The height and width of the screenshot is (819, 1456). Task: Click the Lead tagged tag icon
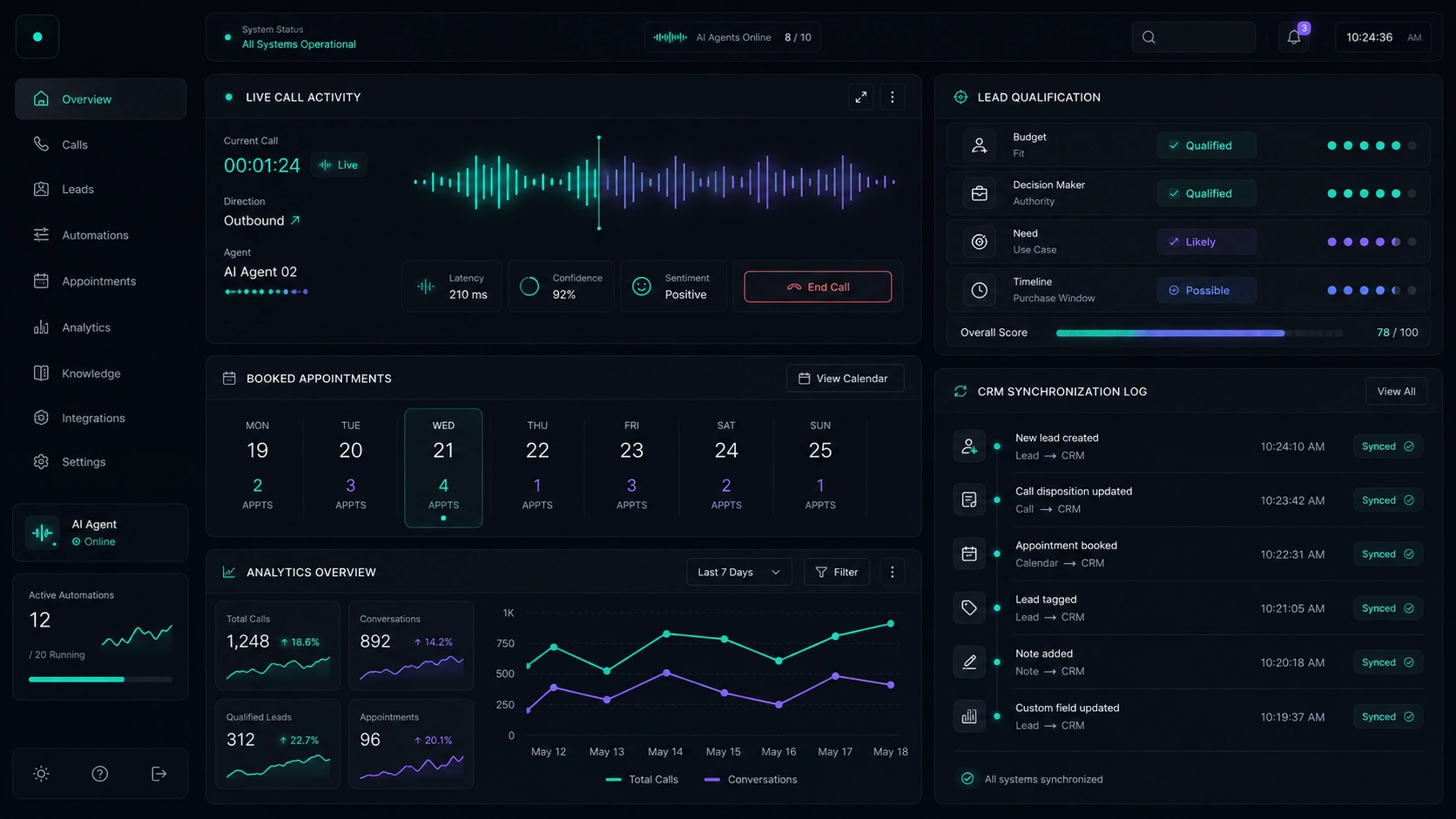point(969,608)
